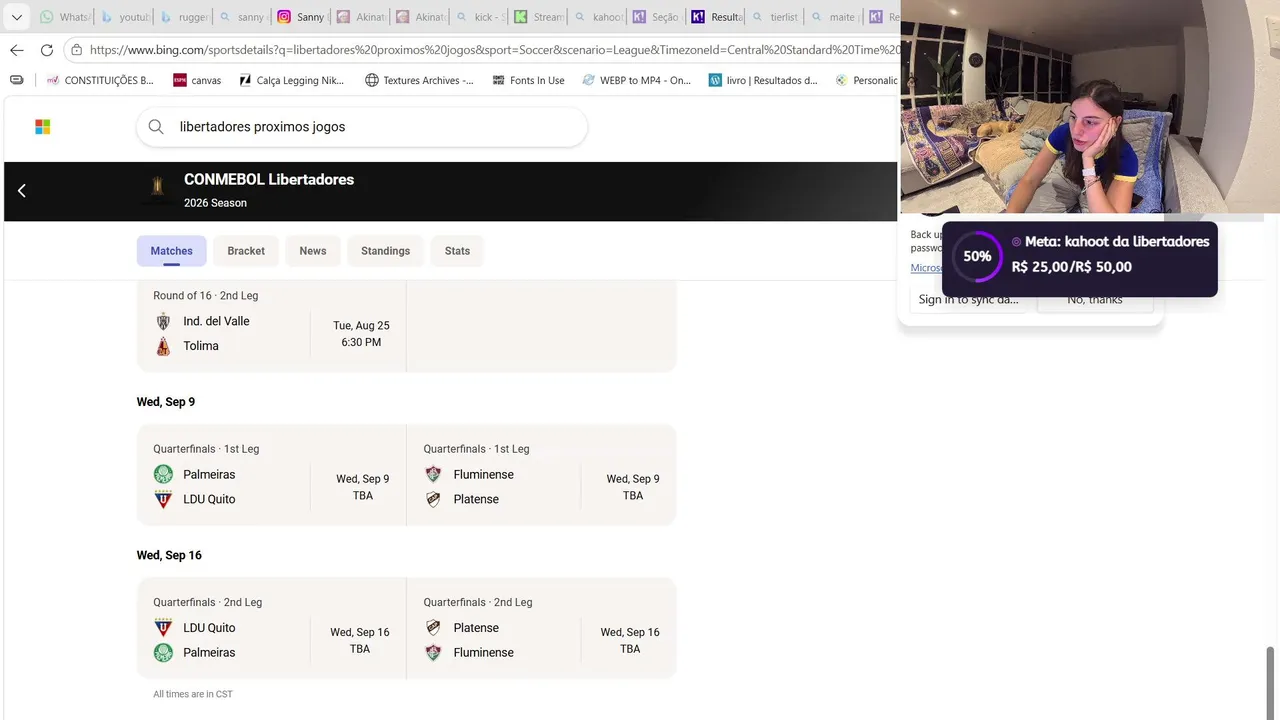The image size is (1280, 720).
Task: Open the Textures Archives bookmark
Action: 420,80
